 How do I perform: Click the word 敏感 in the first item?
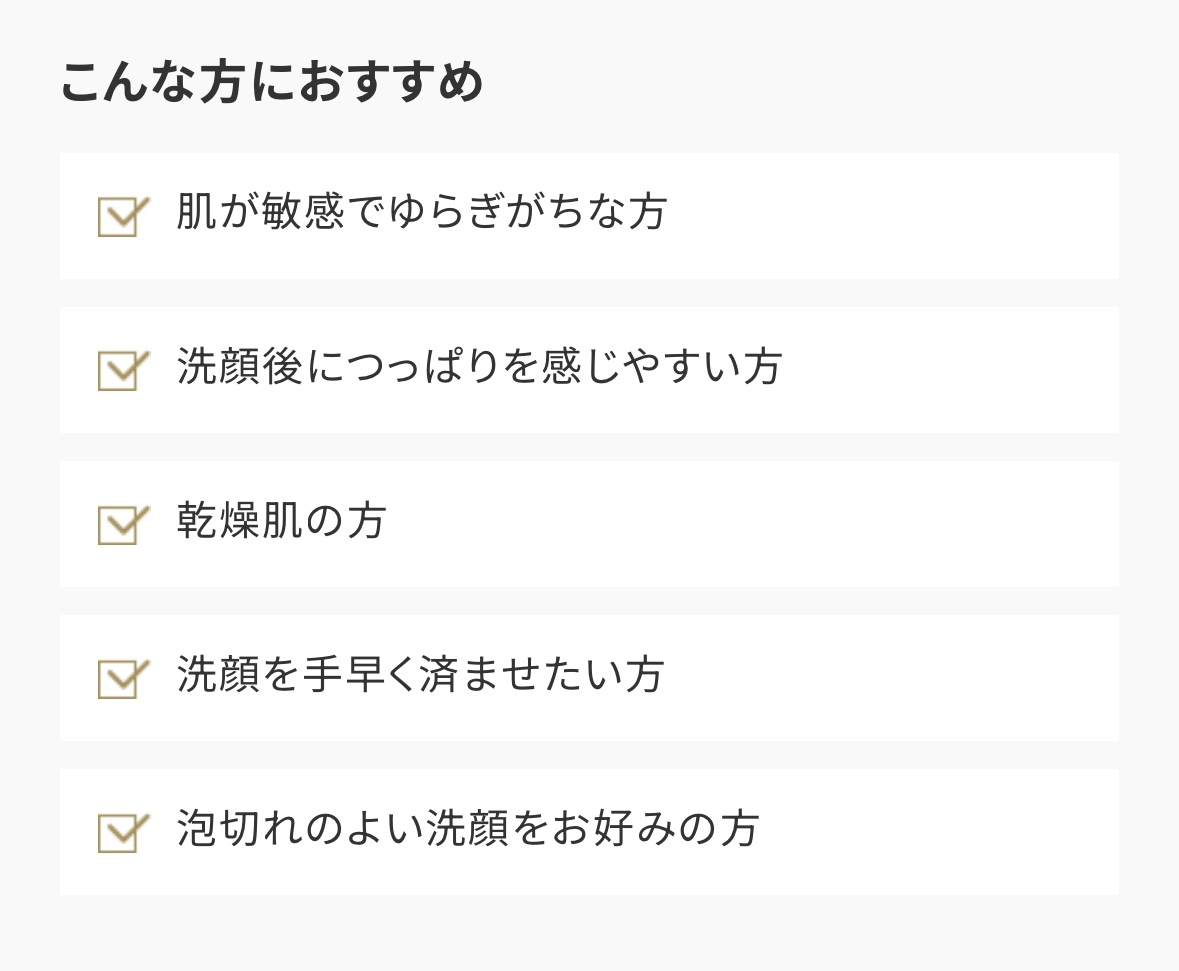pyautogui.click(x=303, y=212)
